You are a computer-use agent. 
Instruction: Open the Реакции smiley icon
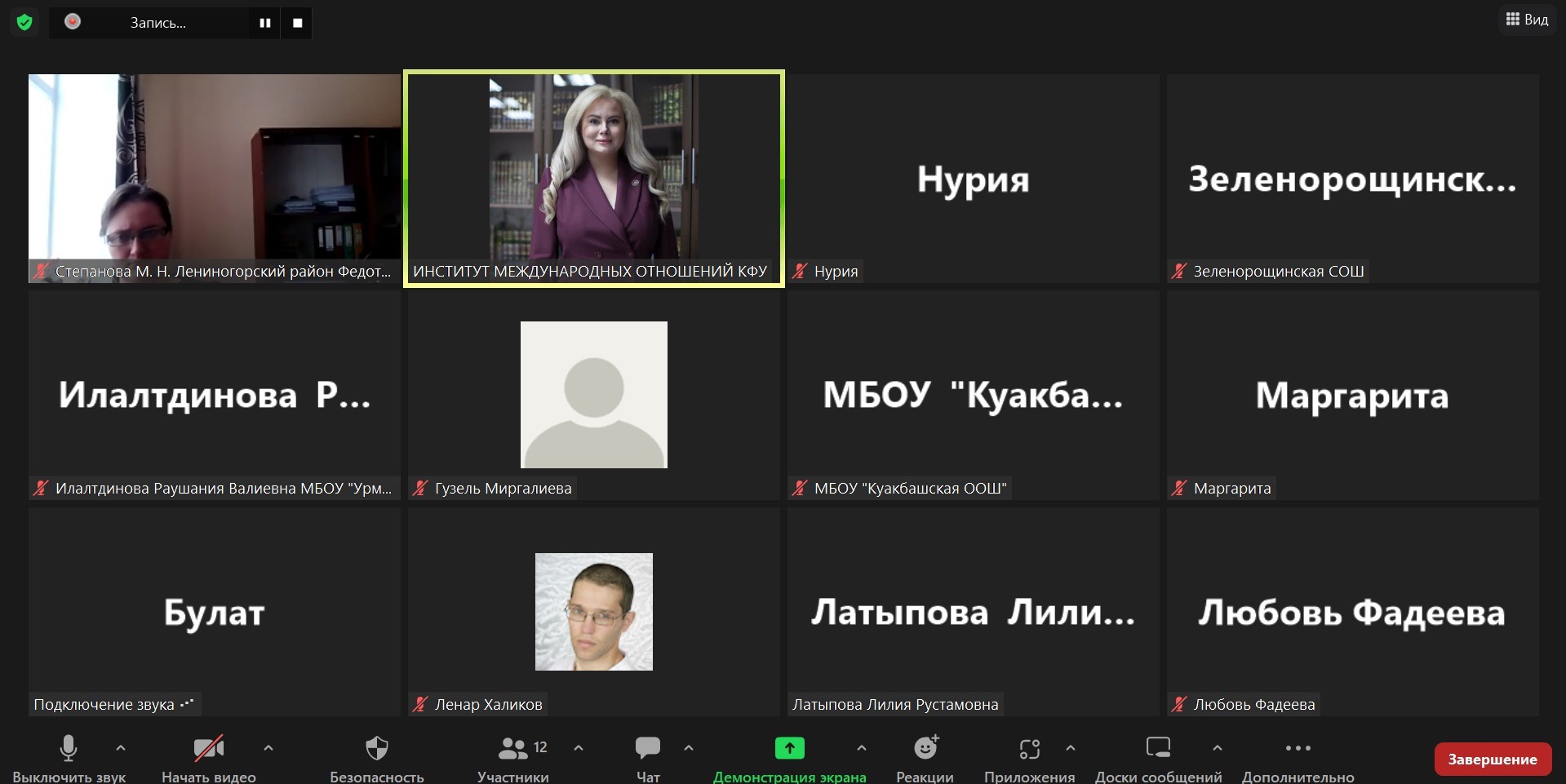point(925,748)
